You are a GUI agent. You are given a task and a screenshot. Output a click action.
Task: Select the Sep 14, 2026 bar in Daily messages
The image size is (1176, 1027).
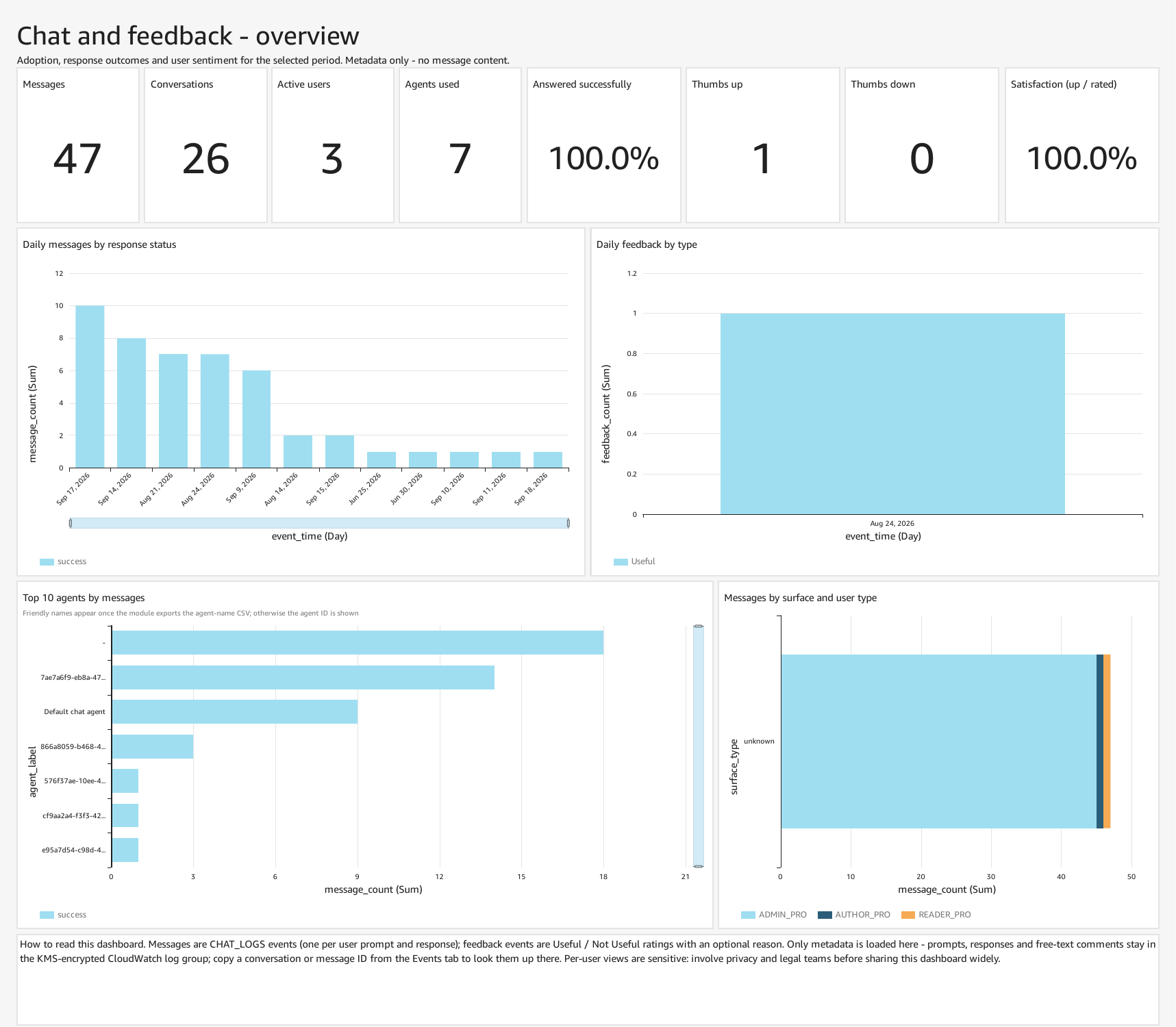coord(132,403)
